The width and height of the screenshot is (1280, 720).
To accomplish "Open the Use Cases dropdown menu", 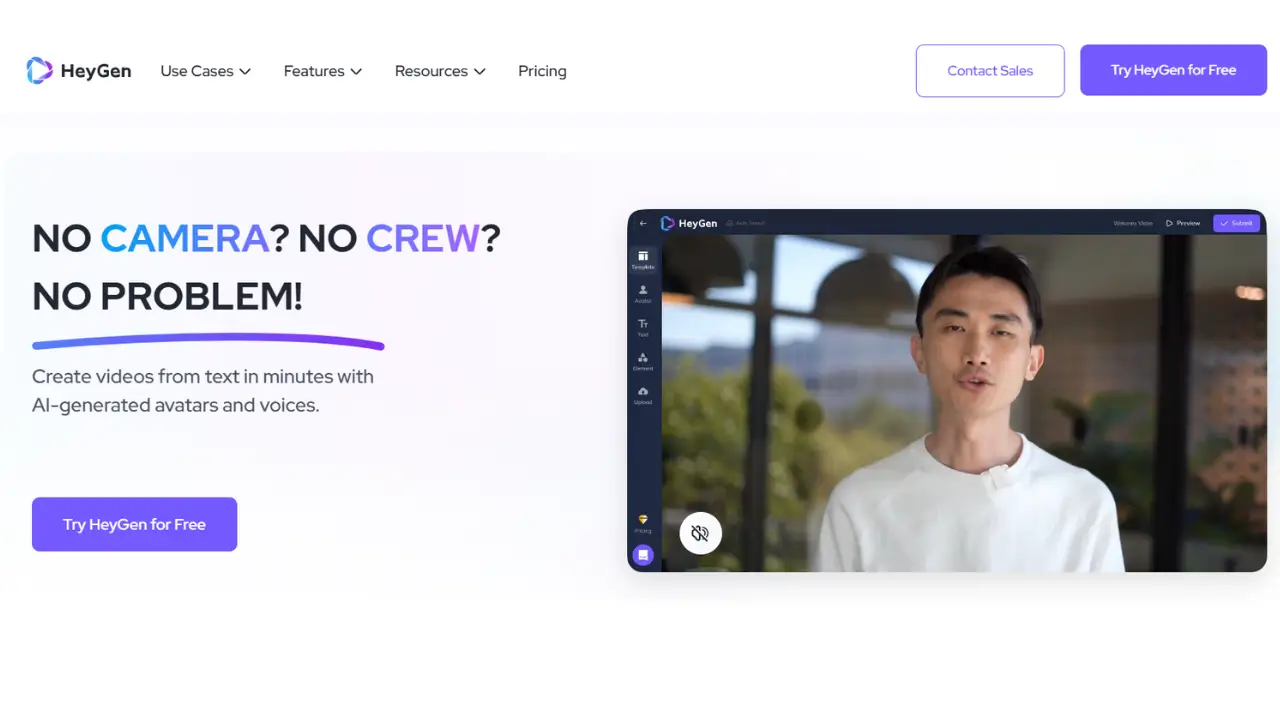I will [x=205, y=71].
